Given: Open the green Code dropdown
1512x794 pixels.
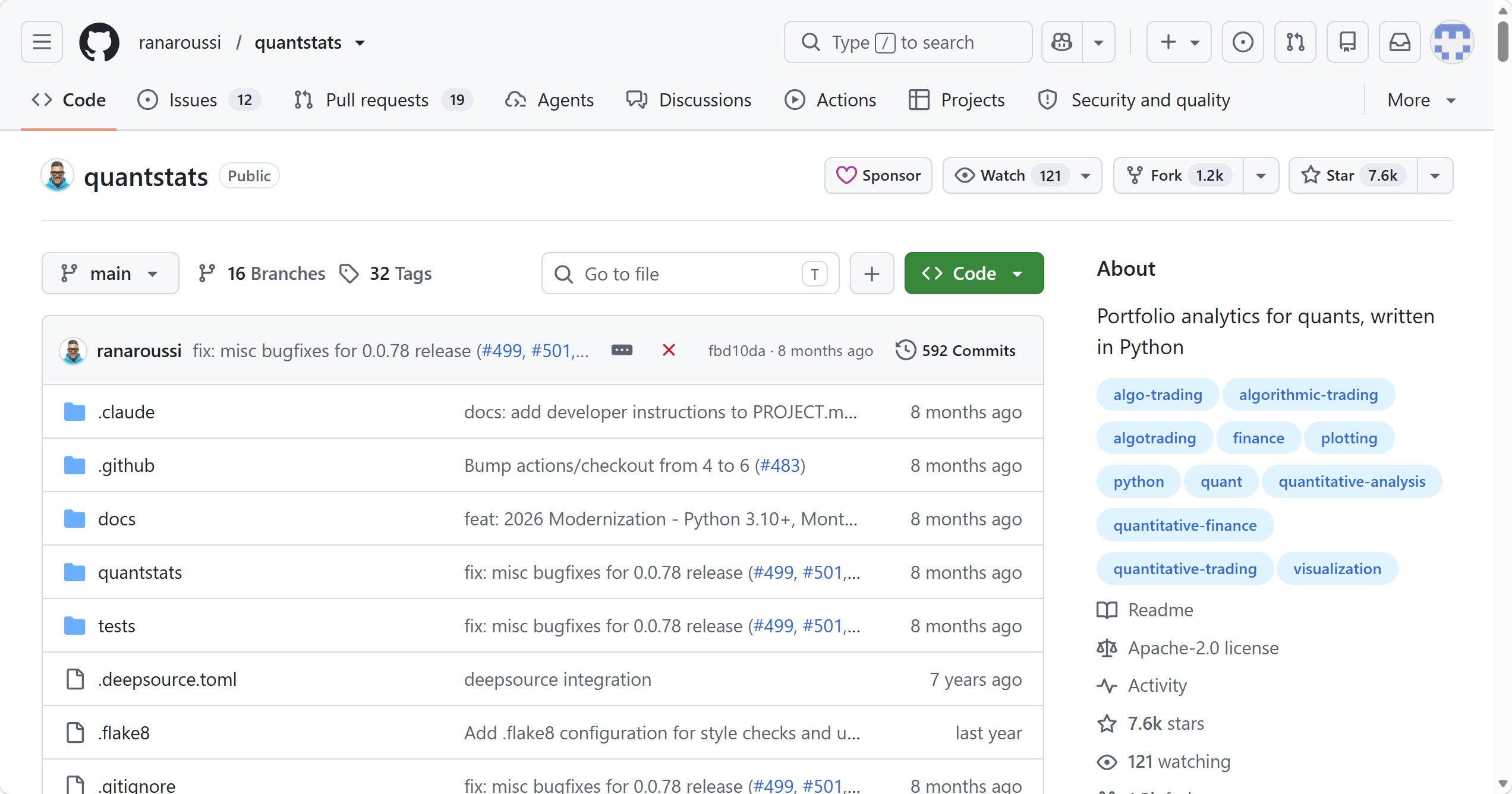Looking at the screenshot, I should (974, 273).
